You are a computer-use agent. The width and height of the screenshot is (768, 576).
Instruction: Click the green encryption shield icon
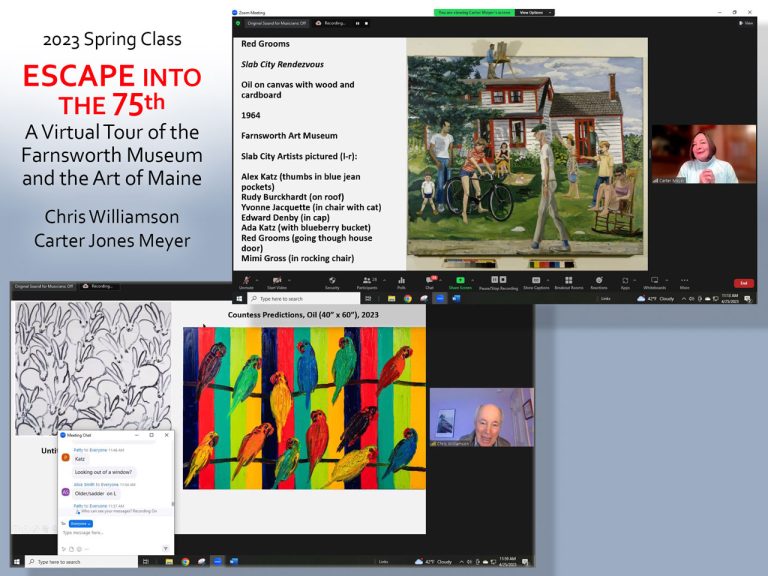click(x=238, y=23)
